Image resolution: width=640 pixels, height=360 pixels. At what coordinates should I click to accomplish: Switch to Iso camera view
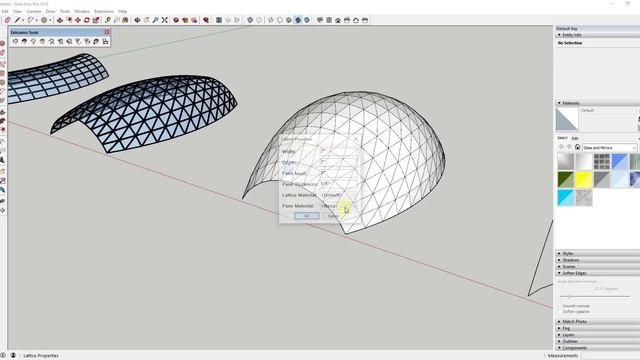pyautogui.click(x=320, y=20)
